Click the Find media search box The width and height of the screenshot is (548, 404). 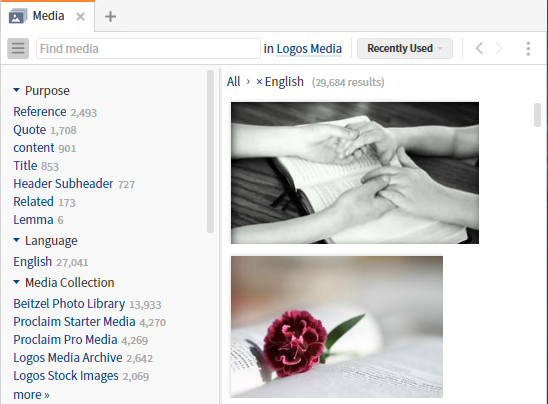pyautogui.click(x=148, y=49)
